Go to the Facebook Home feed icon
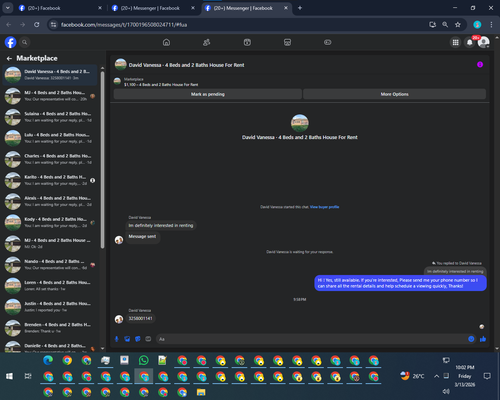 click(166, 42)
